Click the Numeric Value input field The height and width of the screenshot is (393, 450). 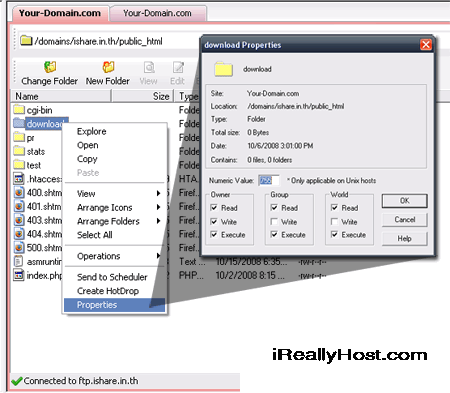269,180
